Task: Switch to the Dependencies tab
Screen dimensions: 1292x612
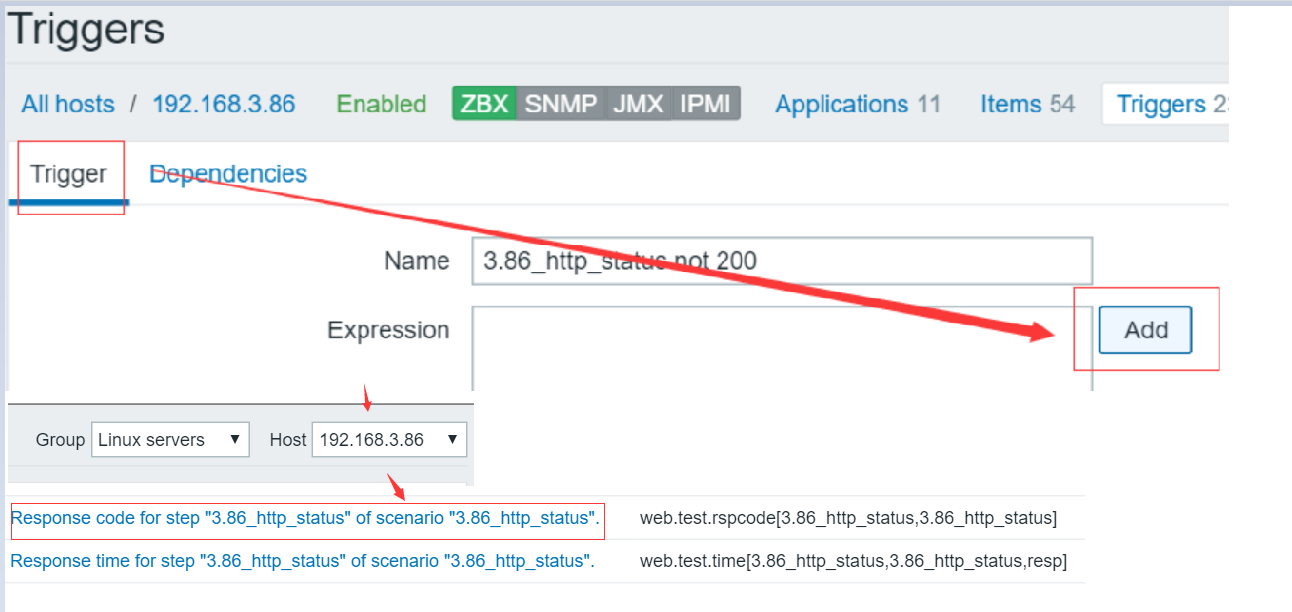Action: pos(228,174)
